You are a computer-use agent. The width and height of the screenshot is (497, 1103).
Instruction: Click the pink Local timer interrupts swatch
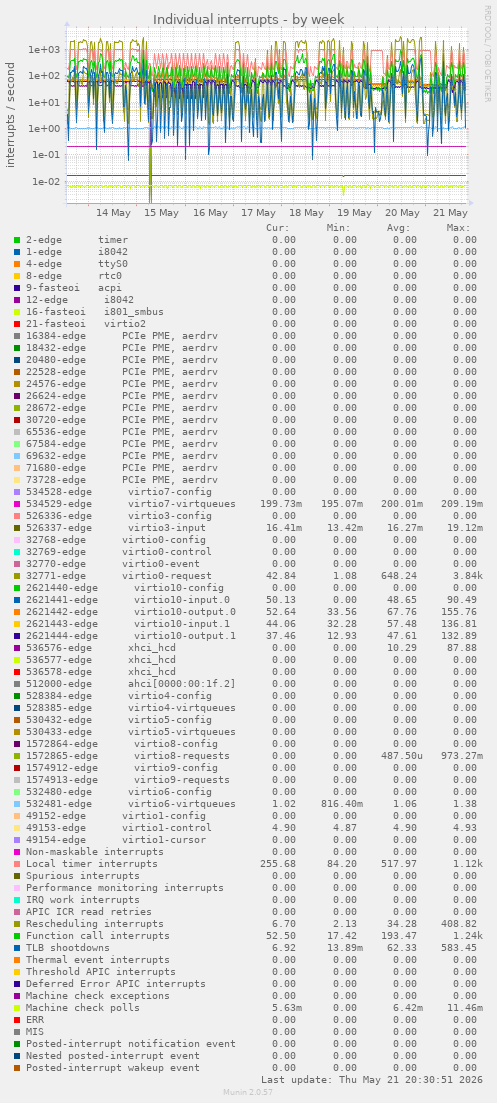[x=17, y=863]
